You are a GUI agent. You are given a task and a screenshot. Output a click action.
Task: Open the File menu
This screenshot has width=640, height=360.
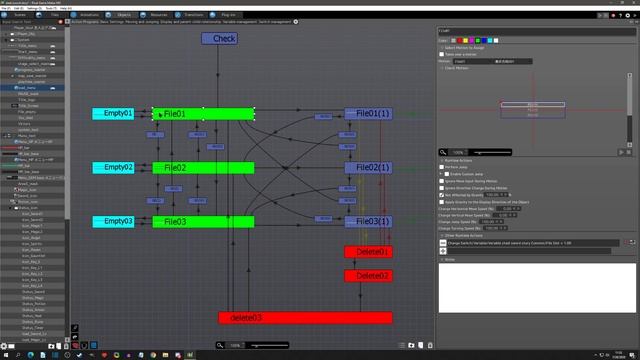pyautogui.click(x=6, y=8)
